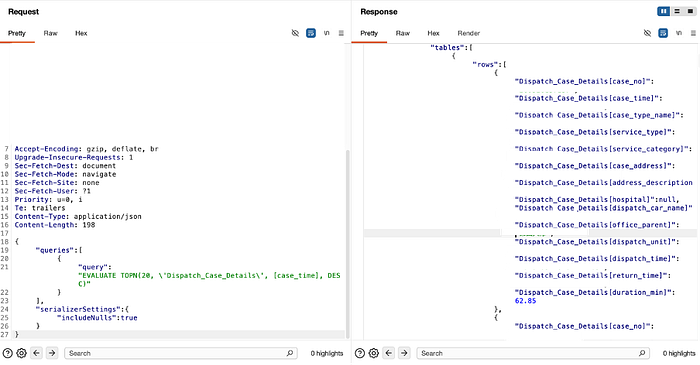
Task: Click the "Priority" header line
Action: pyautogui.click(x=48, y=199)
